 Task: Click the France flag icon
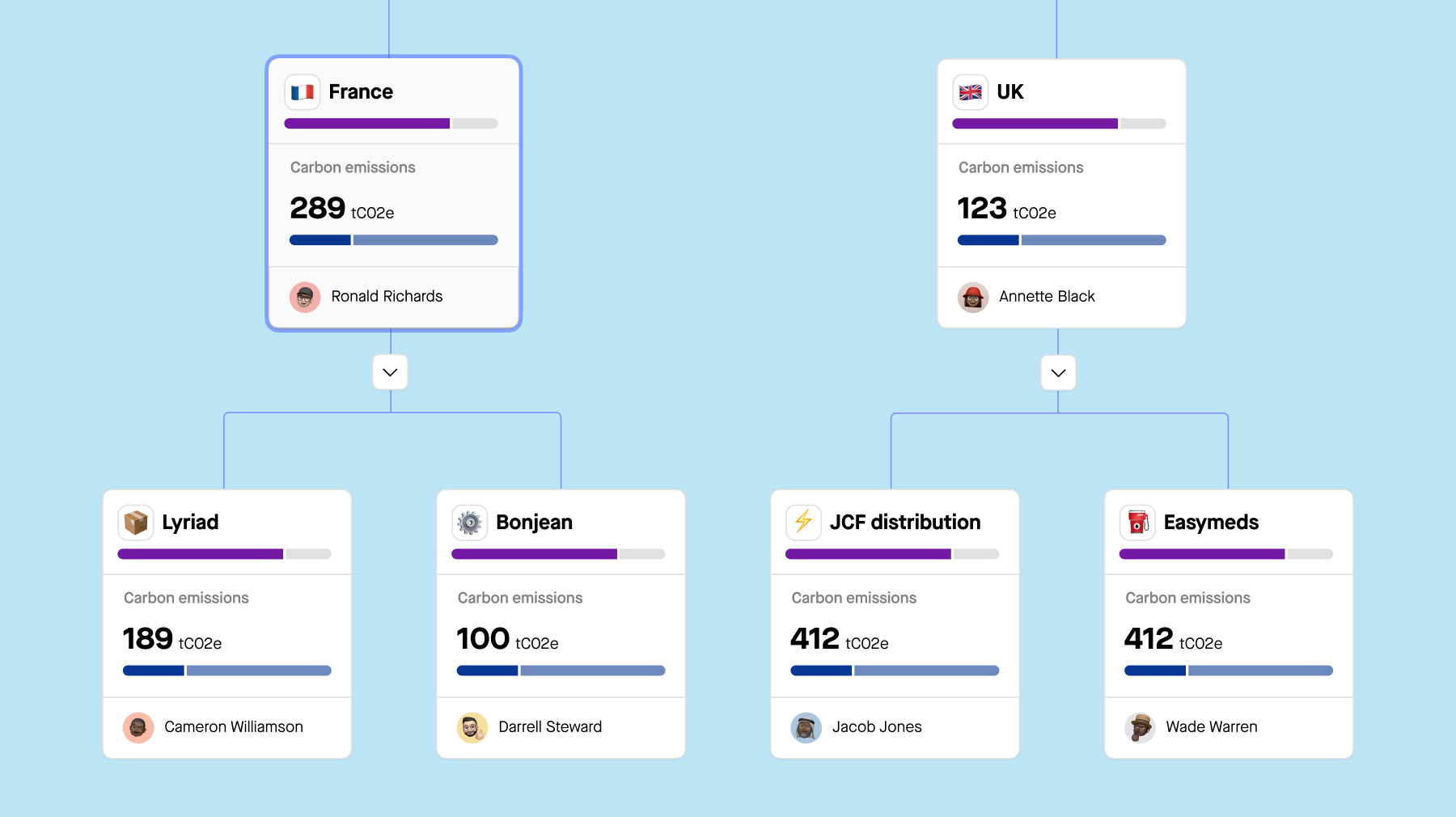coord(303,92)
